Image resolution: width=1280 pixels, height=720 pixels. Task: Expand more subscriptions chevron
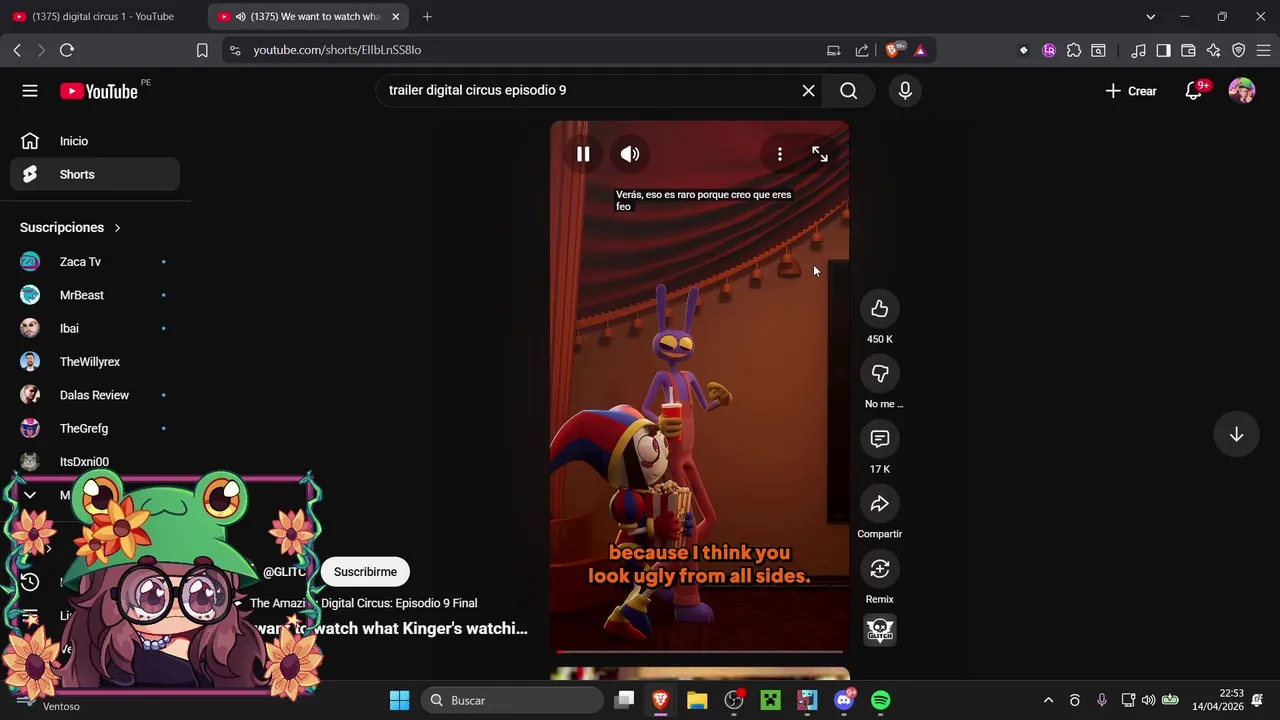tap(30, 495)
